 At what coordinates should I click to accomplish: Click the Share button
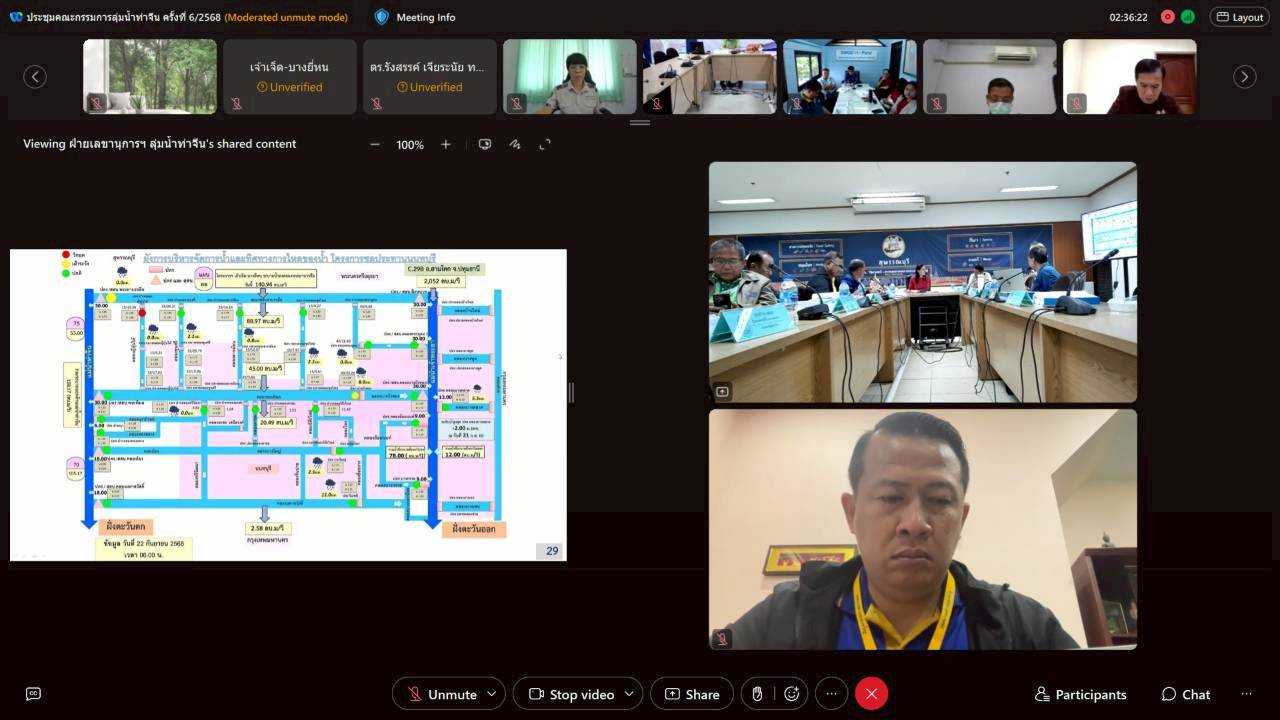coord(692,694)
